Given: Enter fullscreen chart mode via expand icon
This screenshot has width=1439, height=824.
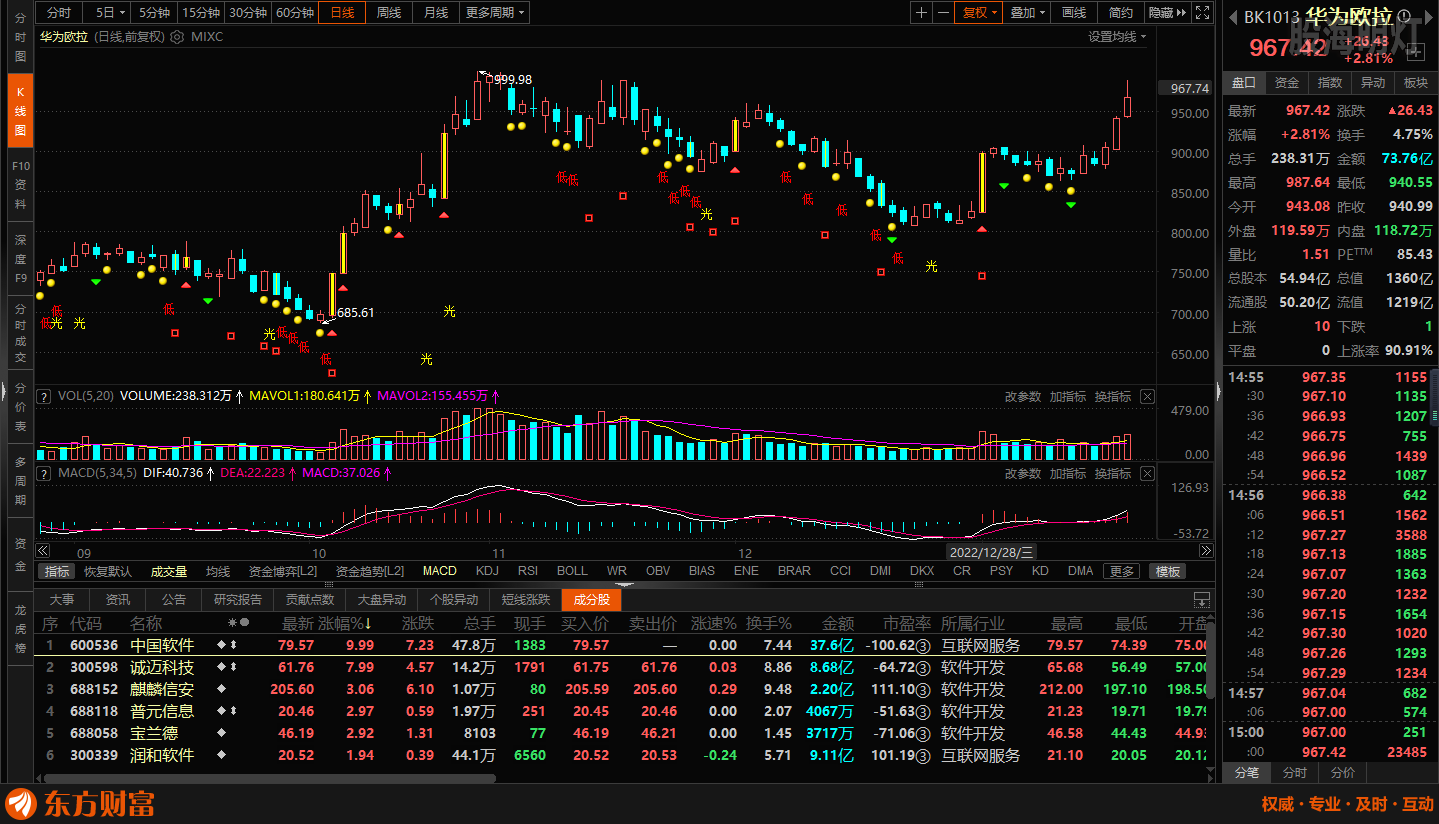Looking at the screenshot, I should click(1204, 13).
